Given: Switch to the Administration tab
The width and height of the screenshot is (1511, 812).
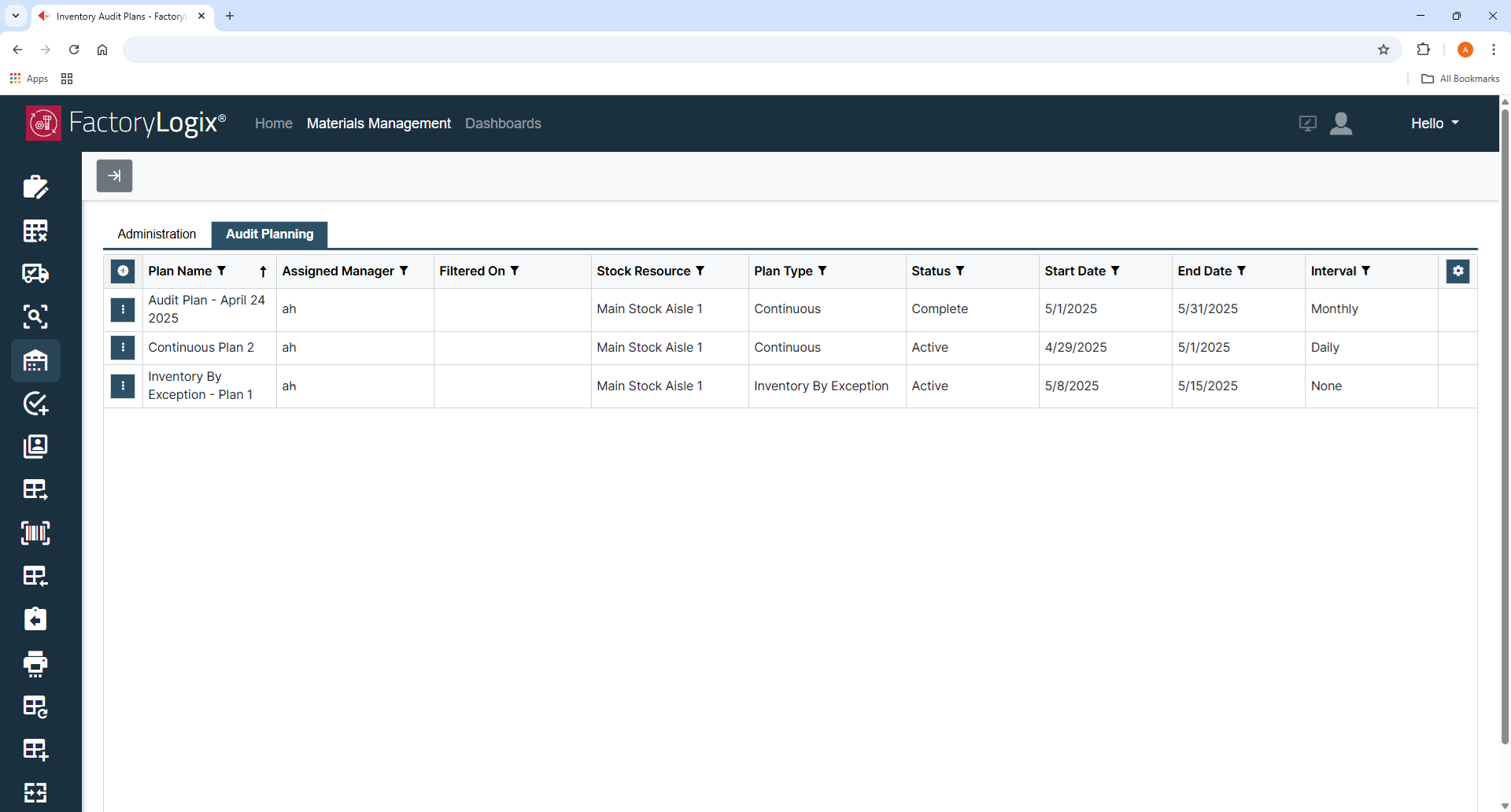Looking at the screenshot, I should 156,234.
